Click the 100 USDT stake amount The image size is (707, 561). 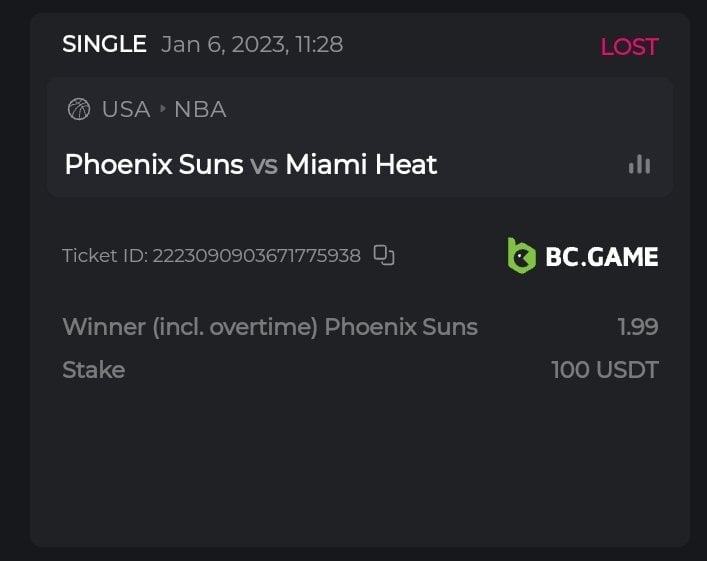[x=605, y=370]
